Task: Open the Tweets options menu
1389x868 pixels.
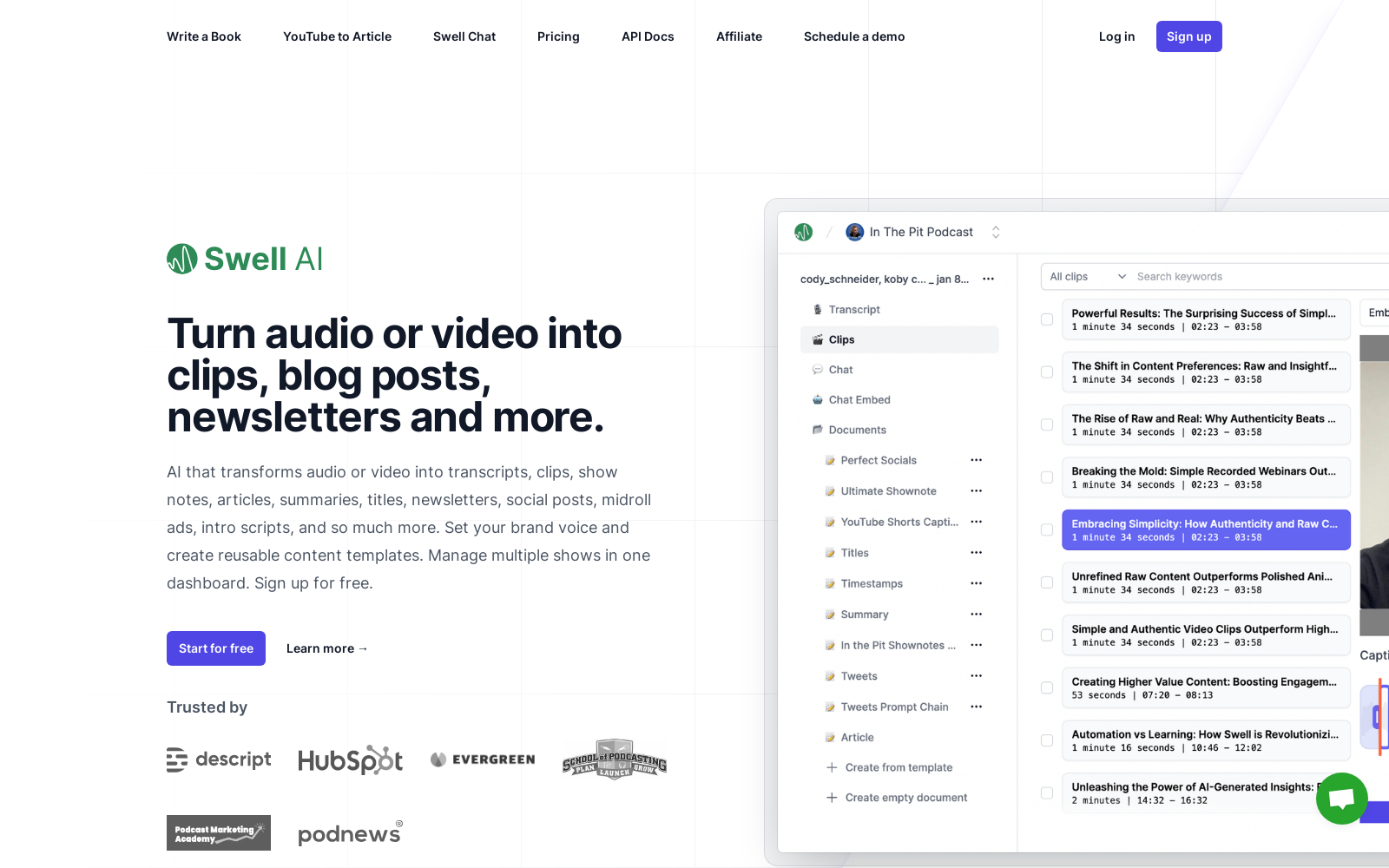Action: pyautogui.click(x=977, y=676)
